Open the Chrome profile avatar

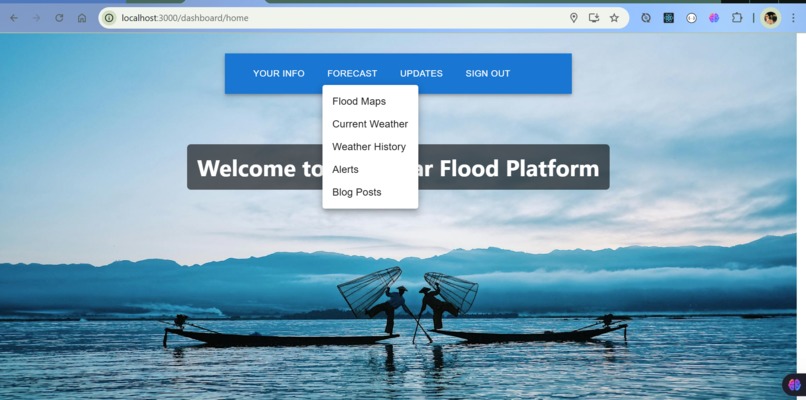click(771, 18)
